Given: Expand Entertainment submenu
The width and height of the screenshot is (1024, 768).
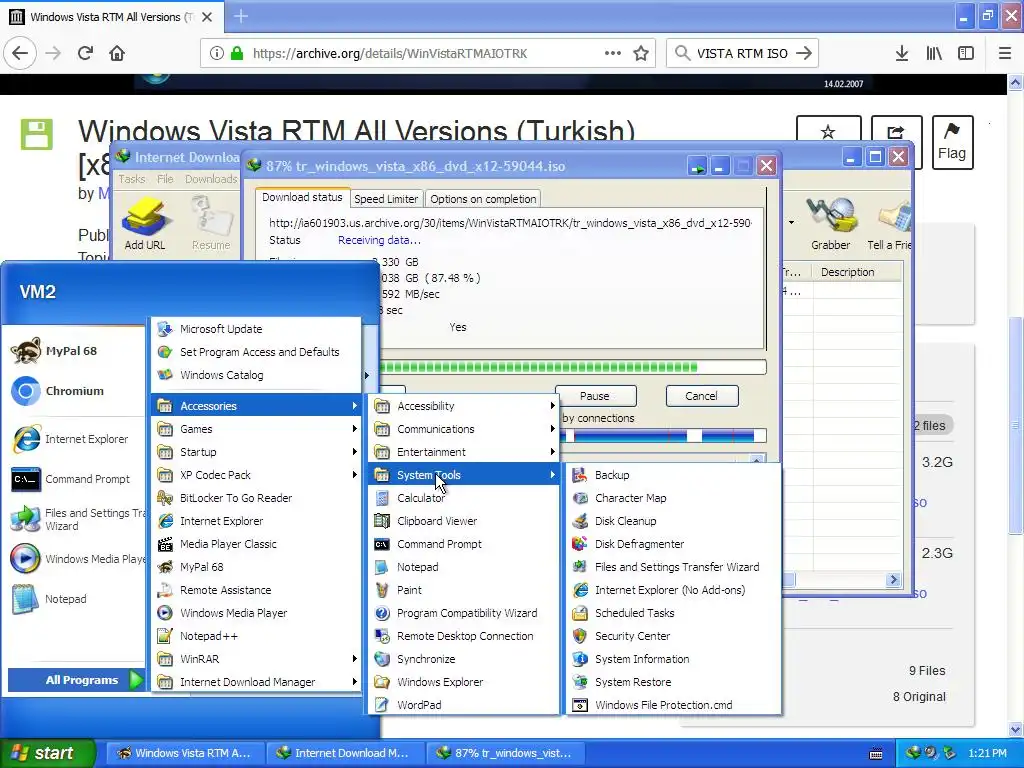Looking at the screenshot, I should point(464,452).
